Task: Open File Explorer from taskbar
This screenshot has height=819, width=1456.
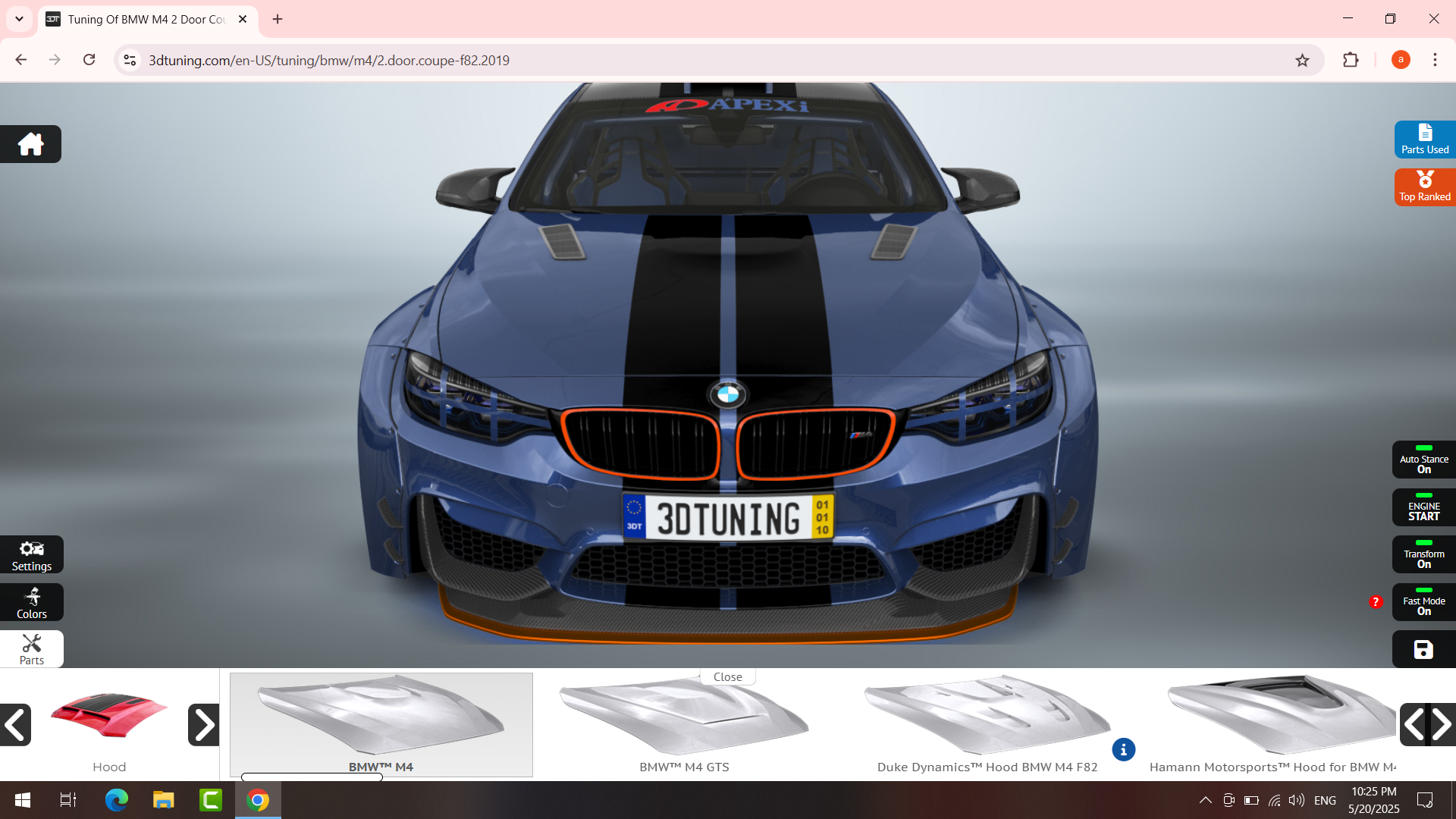Action: [x=163, y=800]
